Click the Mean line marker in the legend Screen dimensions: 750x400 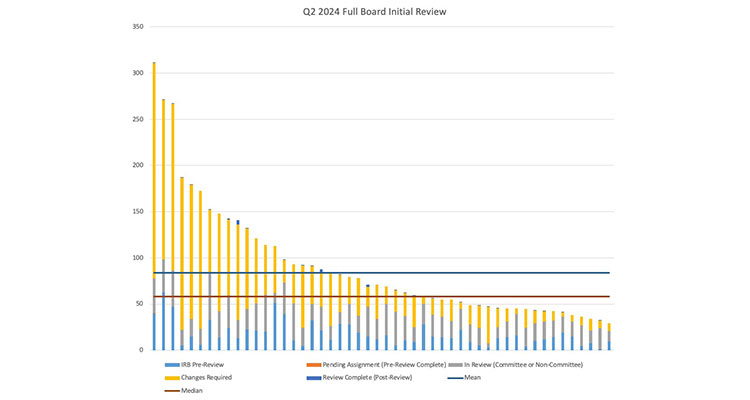point(453,378)
